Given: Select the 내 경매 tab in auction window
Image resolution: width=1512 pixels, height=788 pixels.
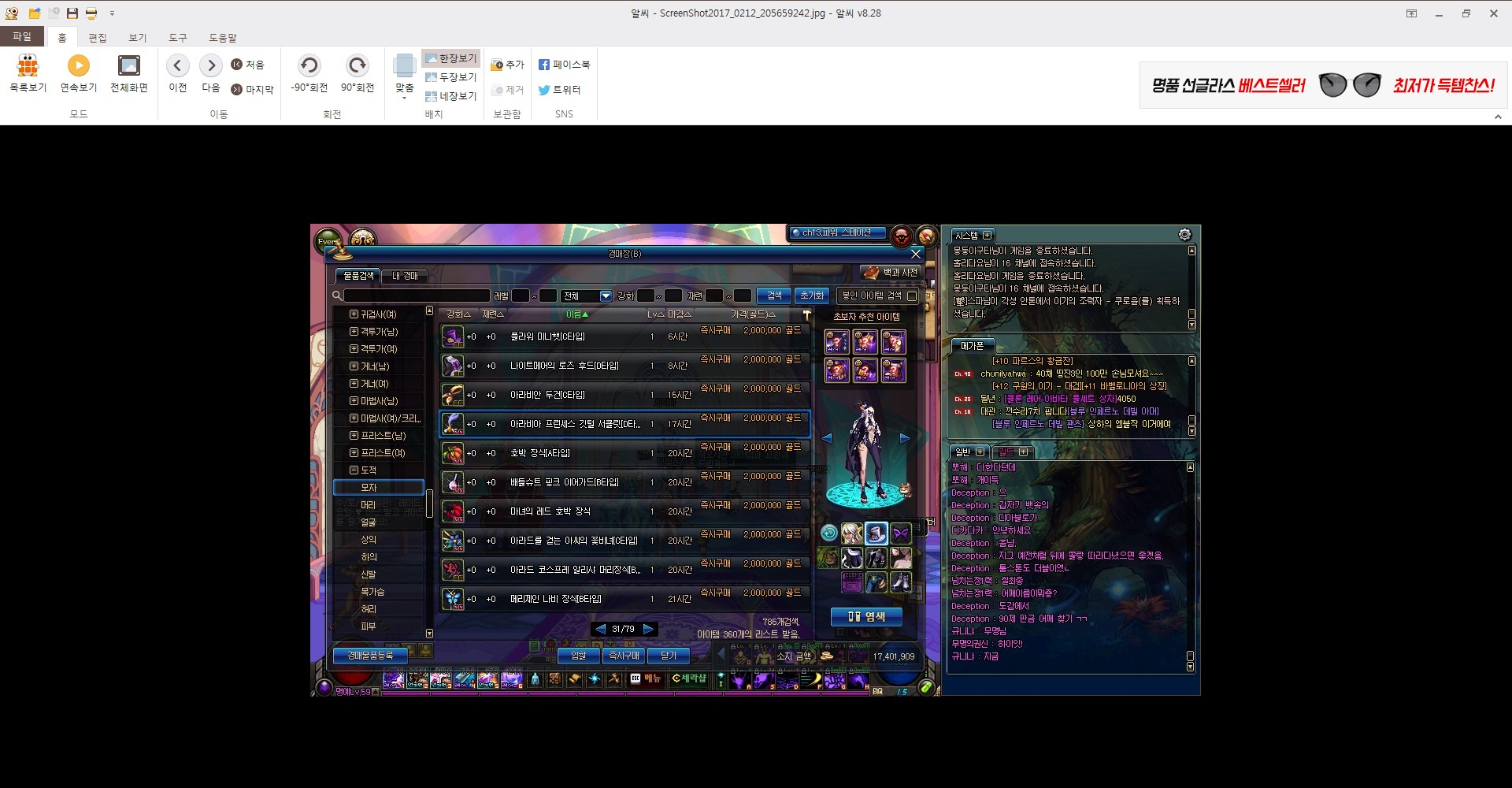Looking at the screenshot, I should tap(405, 276).
